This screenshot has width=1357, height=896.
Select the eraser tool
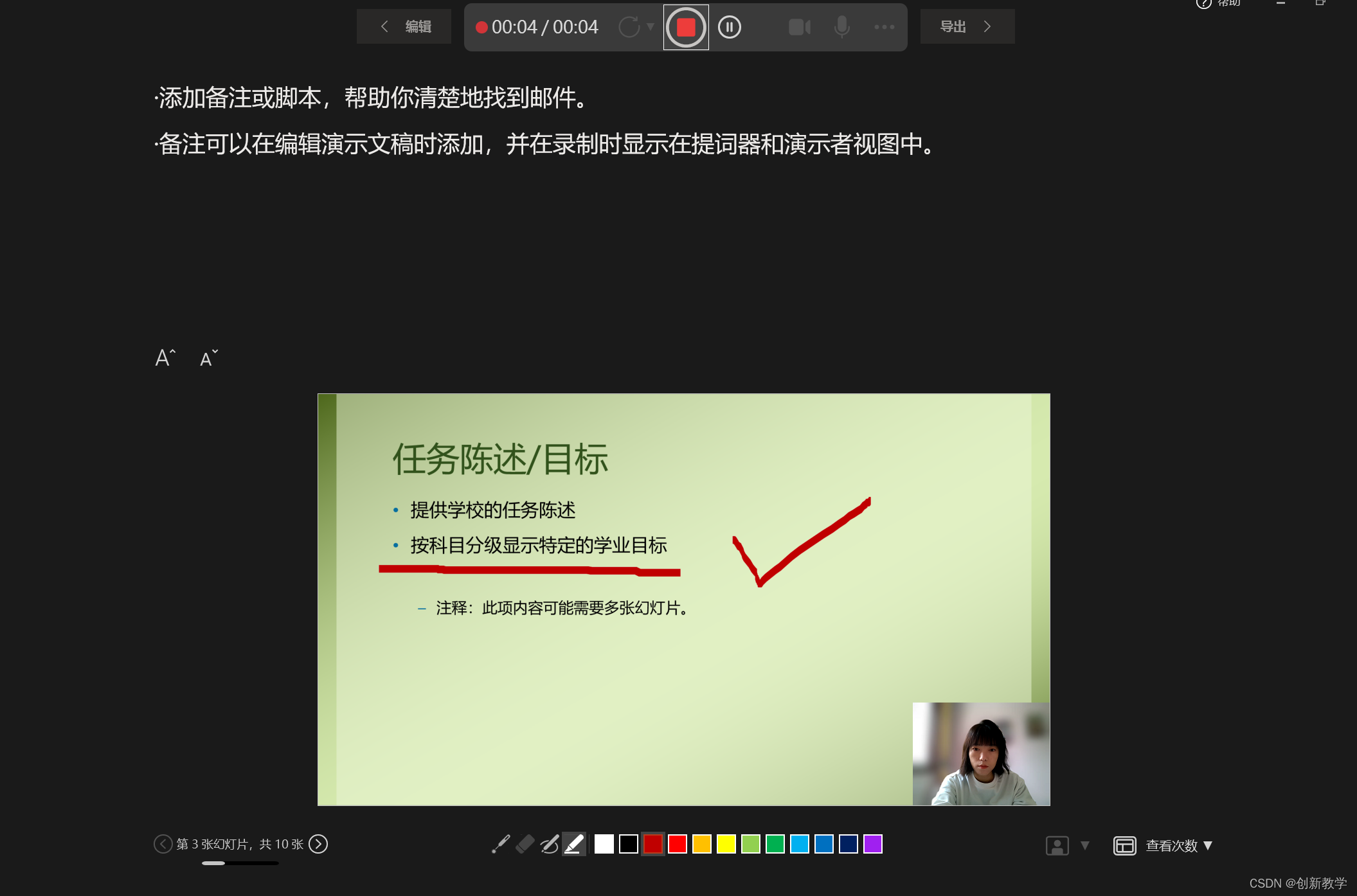pyautogui.click(x=525, y=844)
